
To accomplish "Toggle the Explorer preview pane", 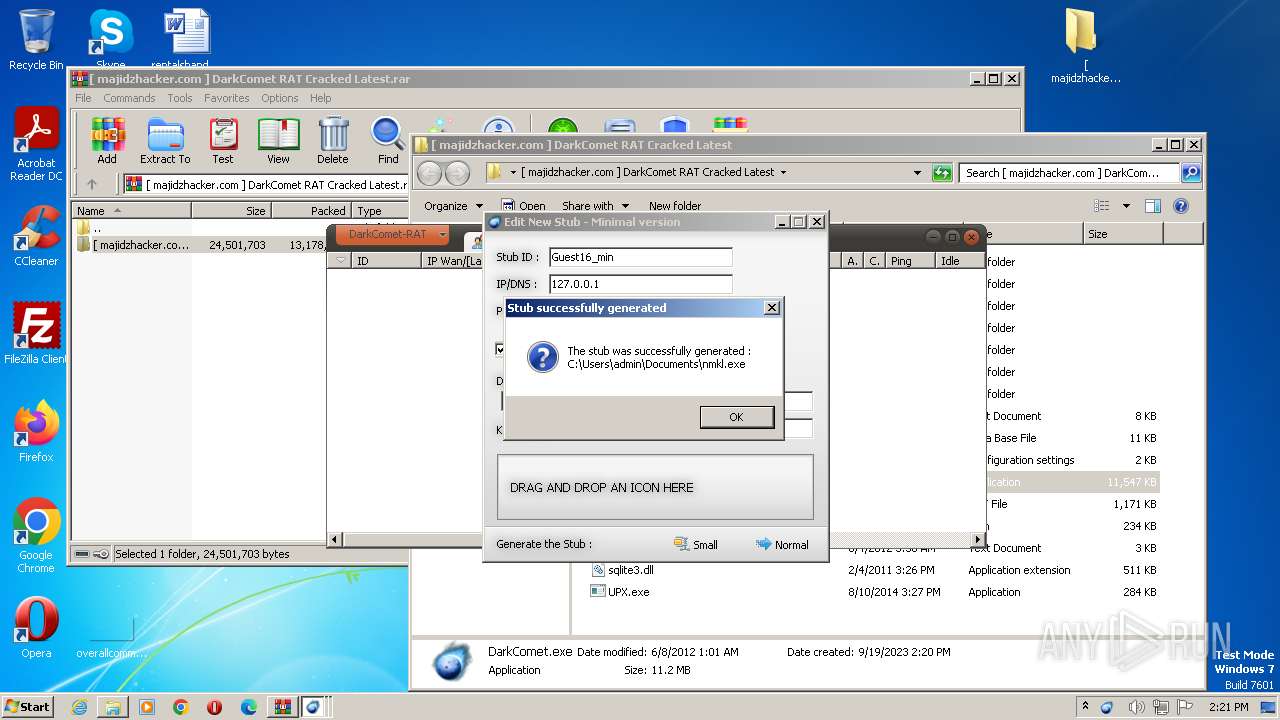I will [1152, 206].
